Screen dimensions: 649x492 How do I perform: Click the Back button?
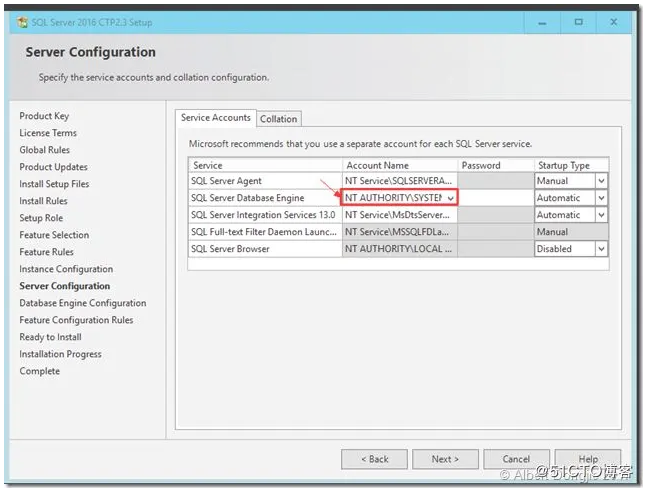(375, 459)
